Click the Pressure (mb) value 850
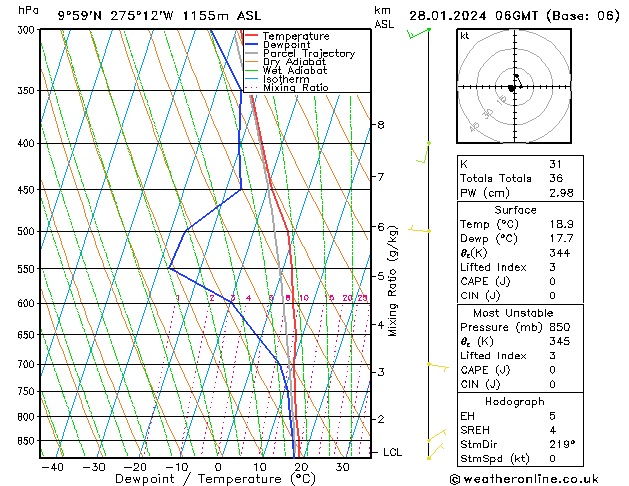The width and height of the screenshot is (629, 486). point(560,327)
